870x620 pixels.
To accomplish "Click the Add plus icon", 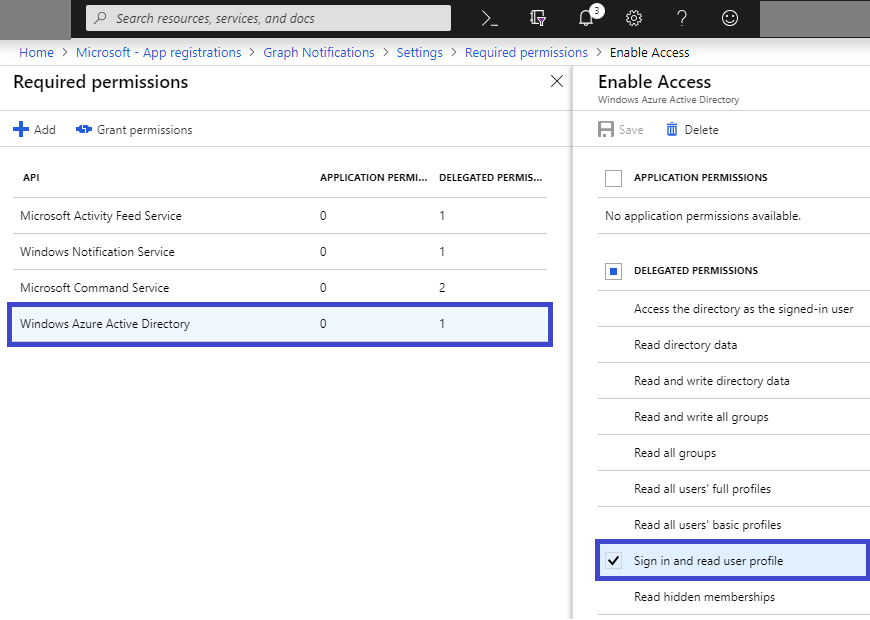I will coord(21,130).
